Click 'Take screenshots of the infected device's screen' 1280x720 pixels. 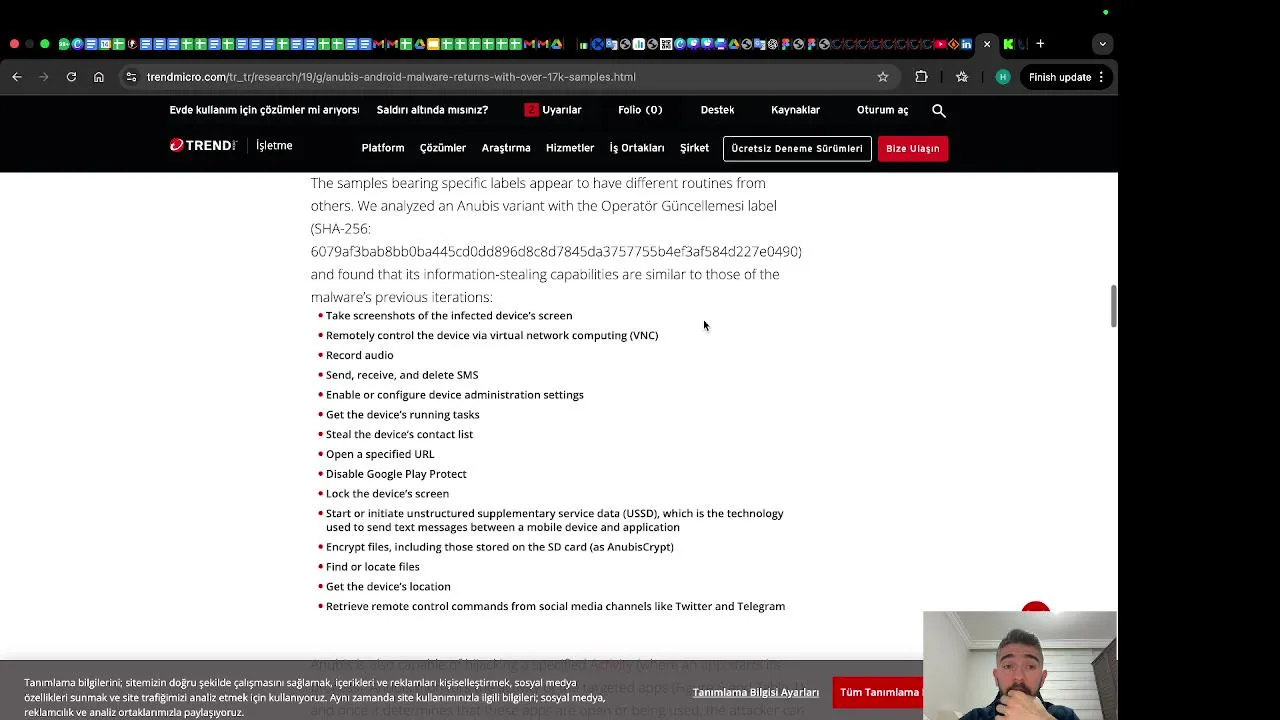[x=449, y=316]
